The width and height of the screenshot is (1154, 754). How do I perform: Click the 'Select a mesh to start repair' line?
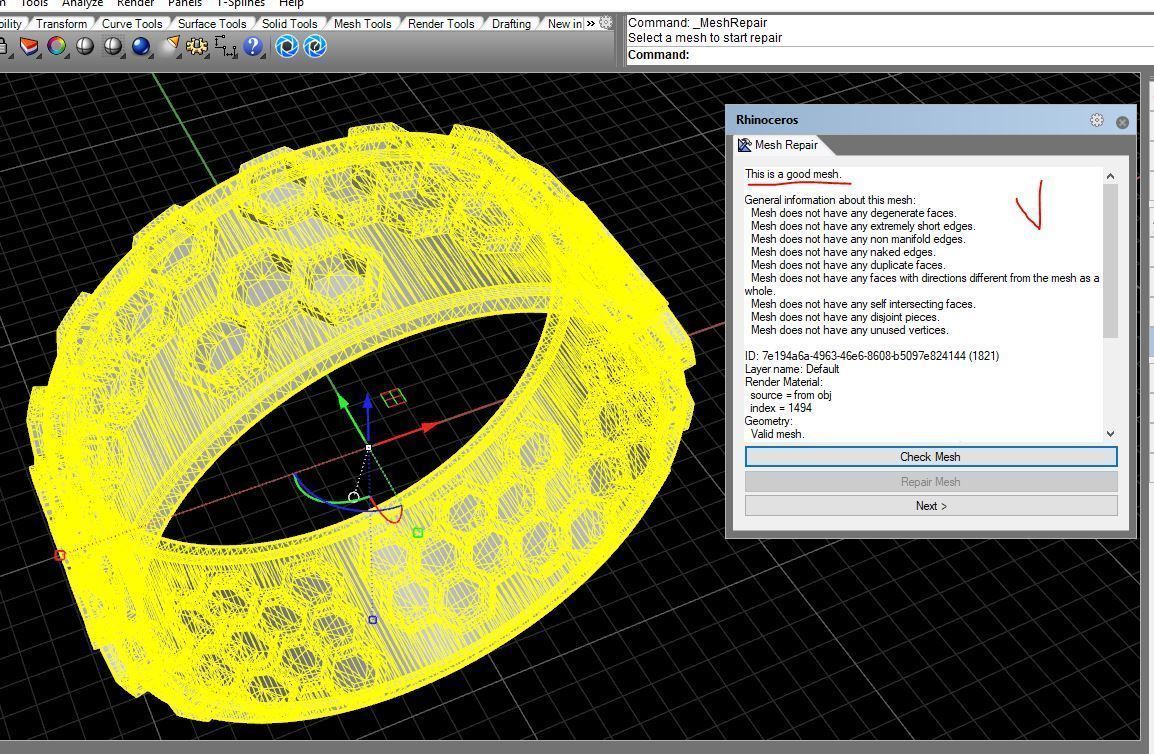point(704,38)
